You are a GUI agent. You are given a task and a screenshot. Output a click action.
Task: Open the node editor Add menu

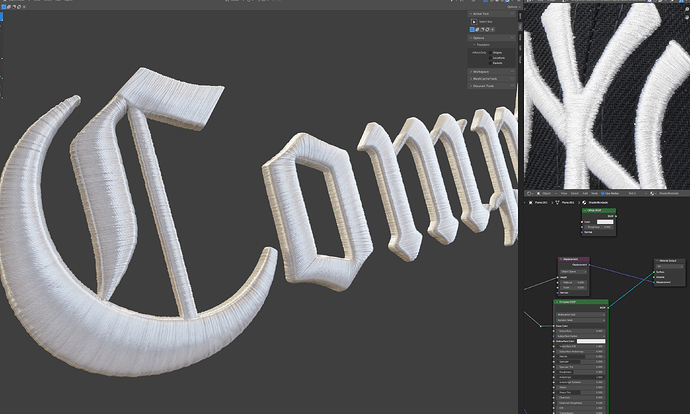tap(585, 194)
